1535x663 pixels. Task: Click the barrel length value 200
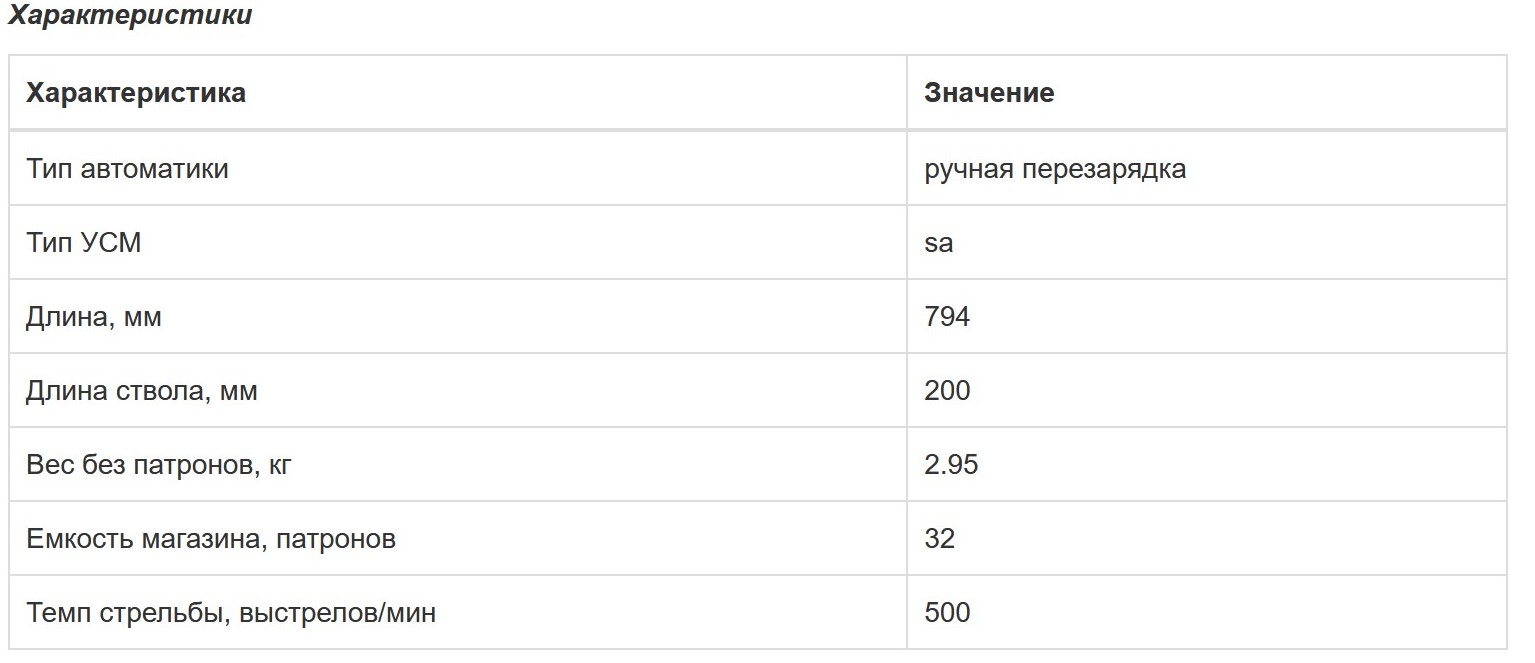coord(948,390)
